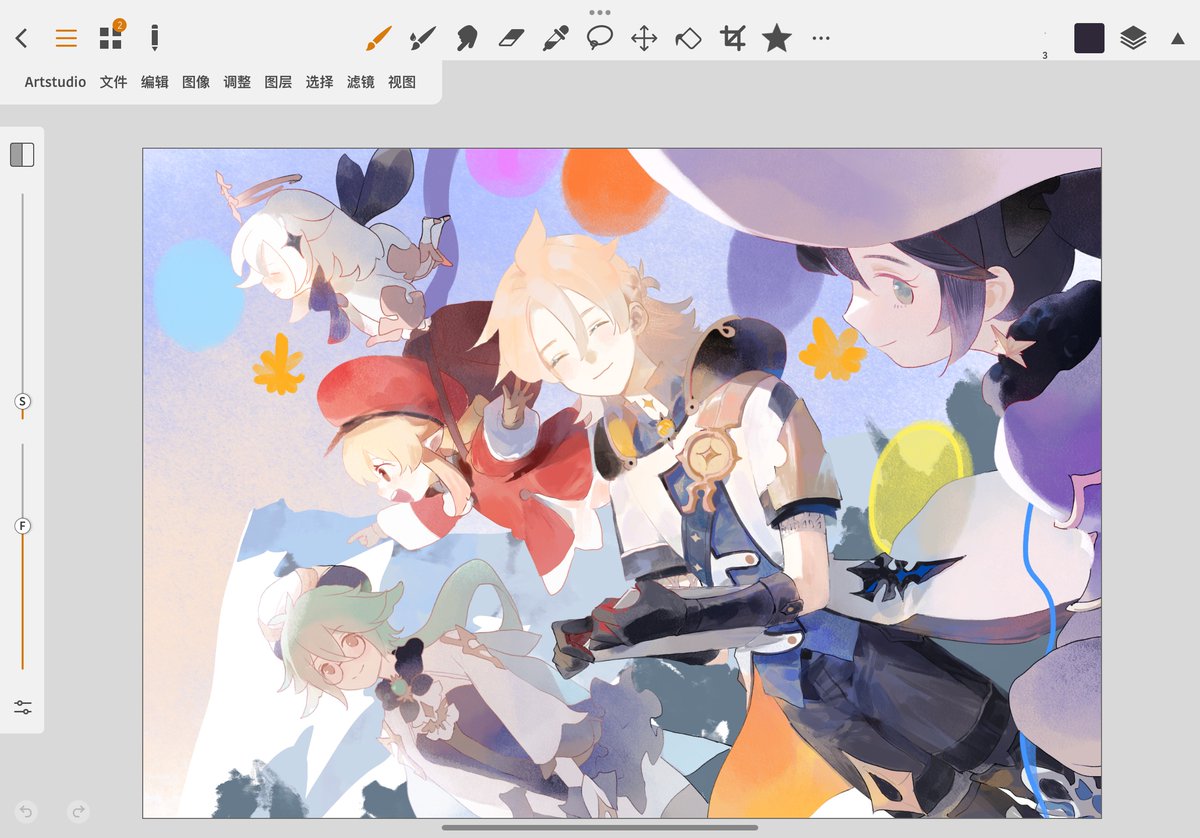Open the 选择 menu
1200x838 pixels.
click(x=319, y=82)
